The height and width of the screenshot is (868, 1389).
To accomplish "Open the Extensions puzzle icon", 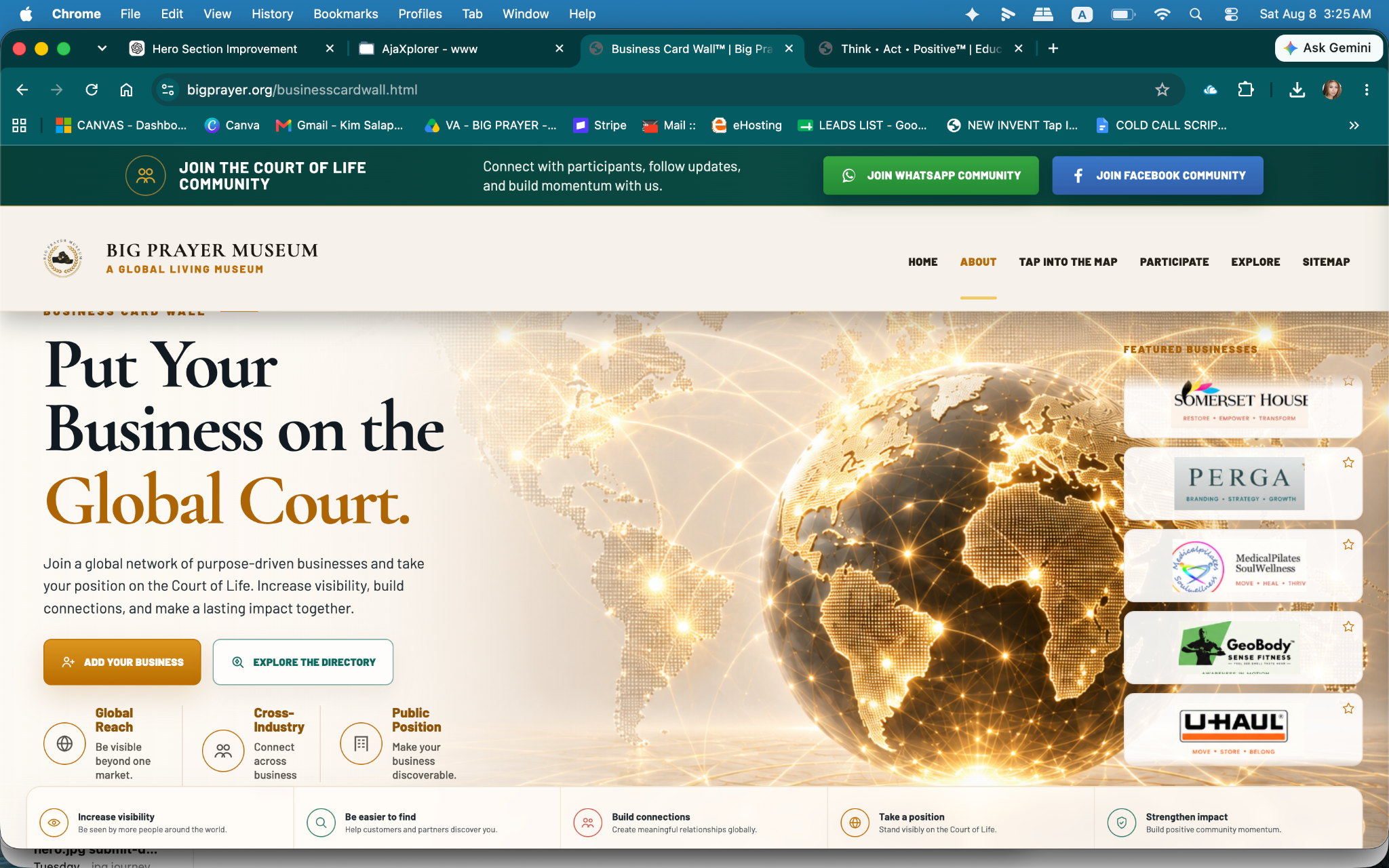I will click(1246, 90).
